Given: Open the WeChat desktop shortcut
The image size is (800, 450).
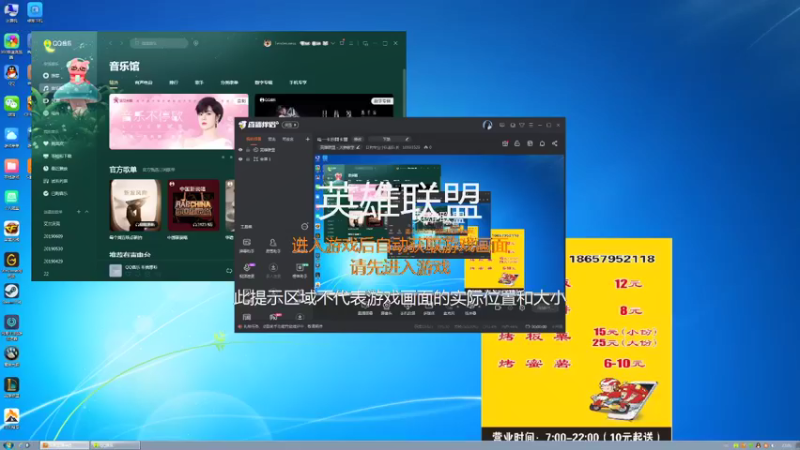Looking at the screenshot, I should click(11, 106).
